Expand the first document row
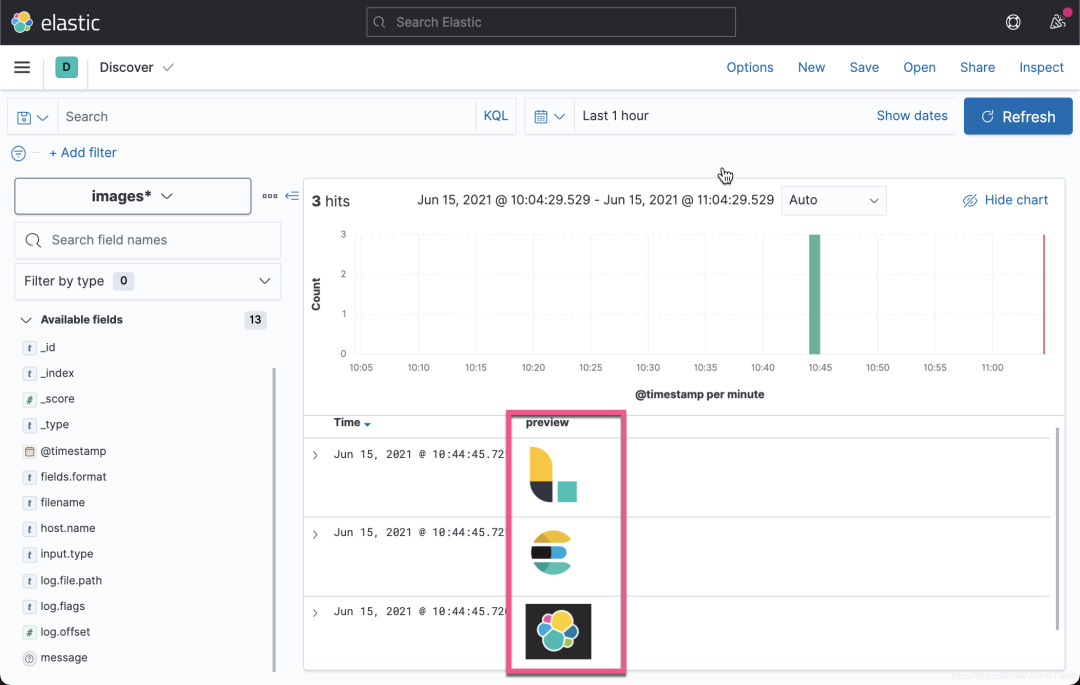 coord(315,455)
